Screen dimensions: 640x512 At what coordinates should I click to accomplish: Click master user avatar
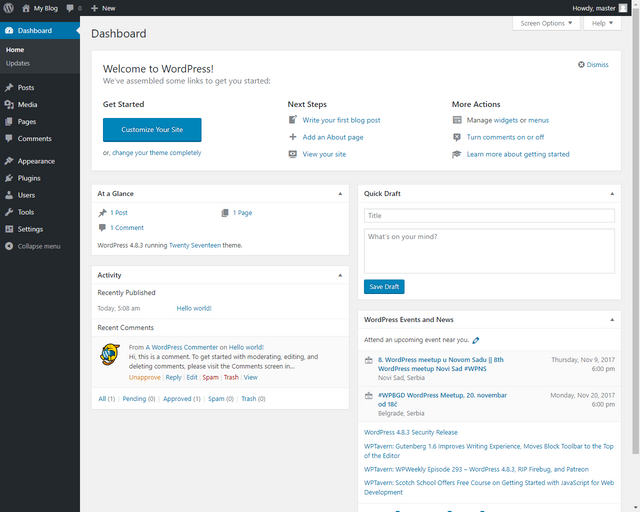[623, 8]
